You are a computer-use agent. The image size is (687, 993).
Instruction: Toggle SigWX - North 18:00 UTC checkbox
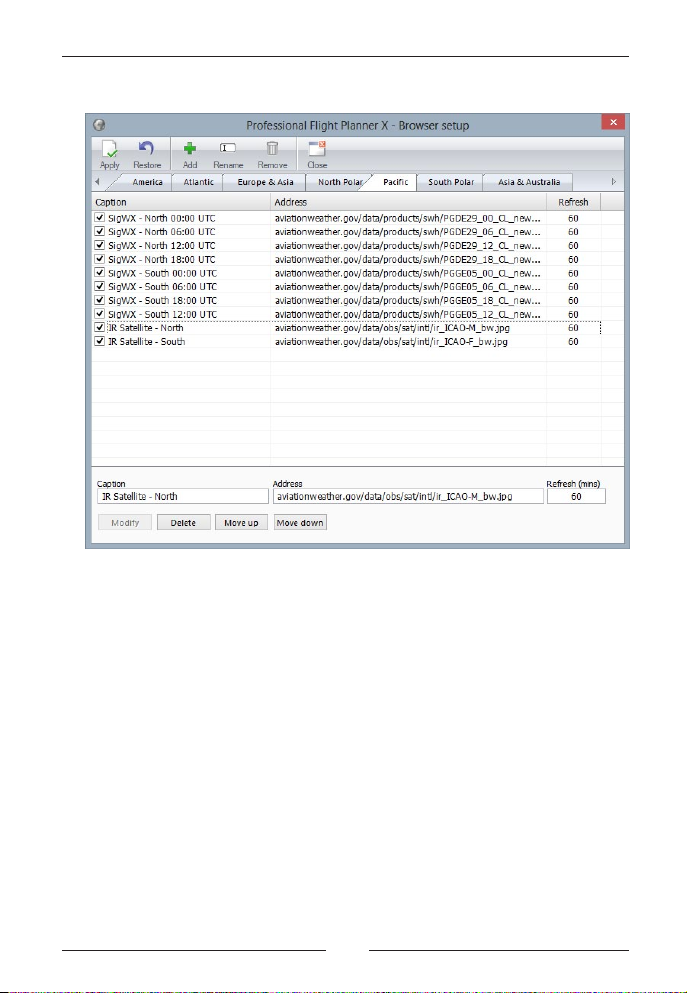(99, 259)
